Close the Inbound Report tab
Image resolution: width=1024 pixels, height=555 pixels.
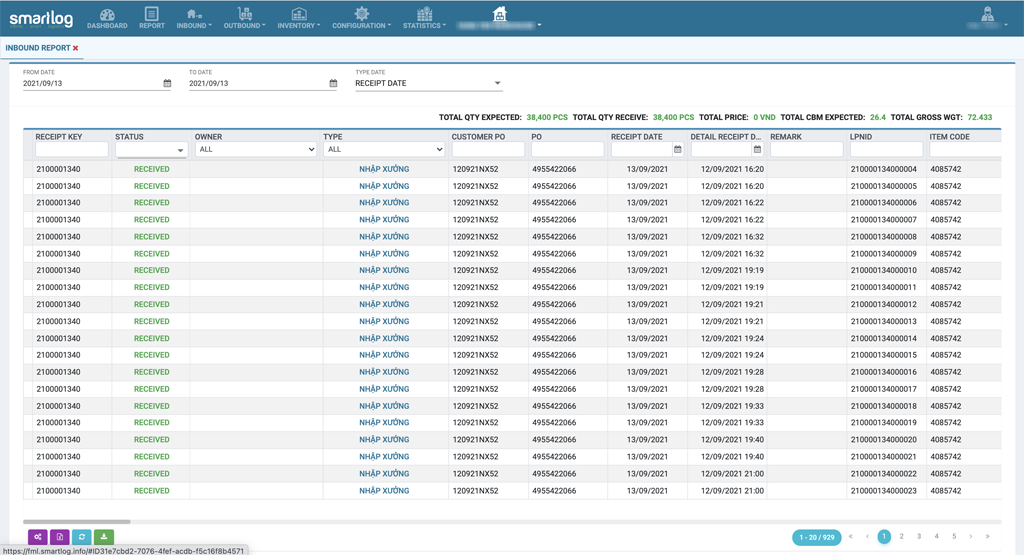(x=75, y=48)
